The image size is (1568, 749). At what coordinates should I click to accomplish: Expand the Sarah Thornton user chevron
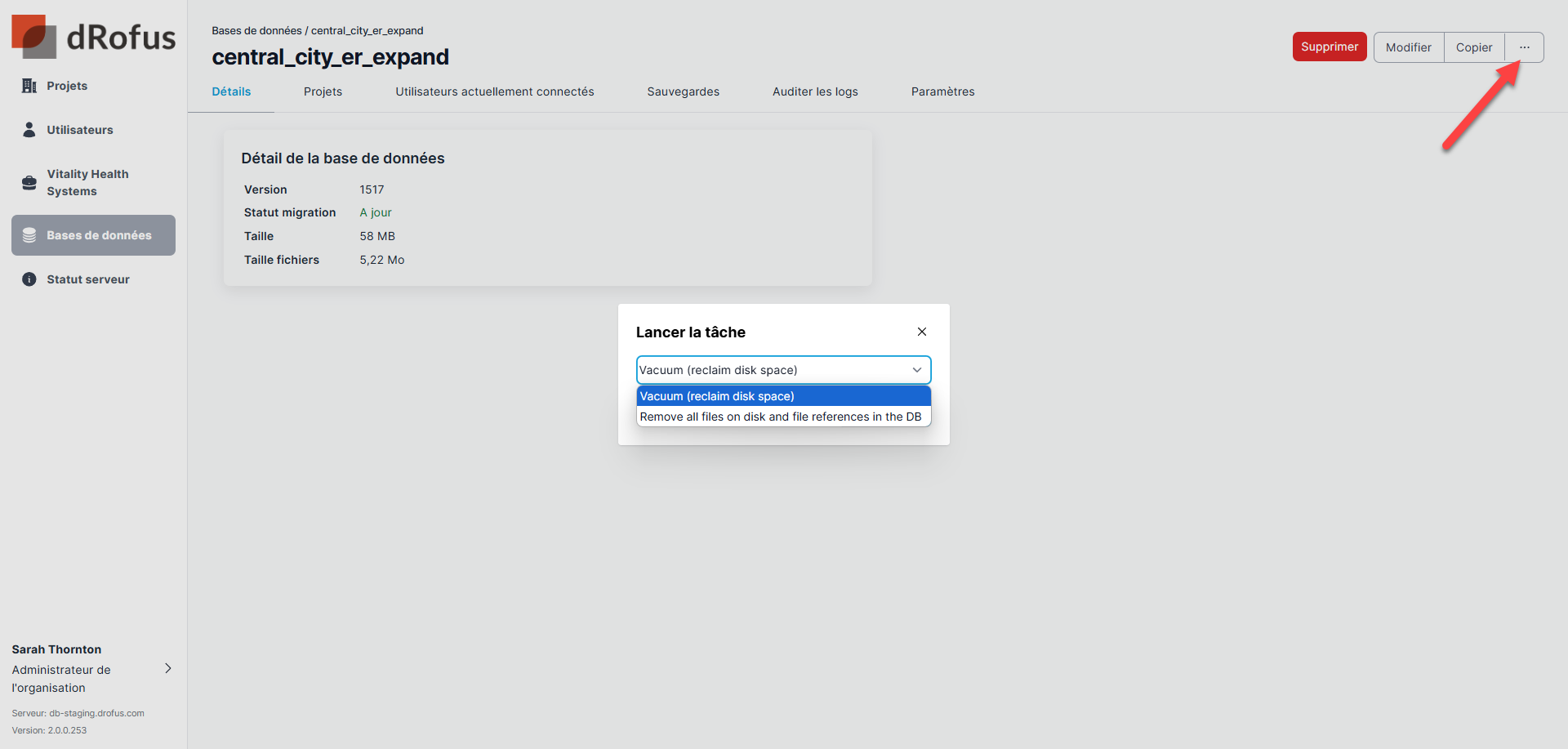point(168,668)
